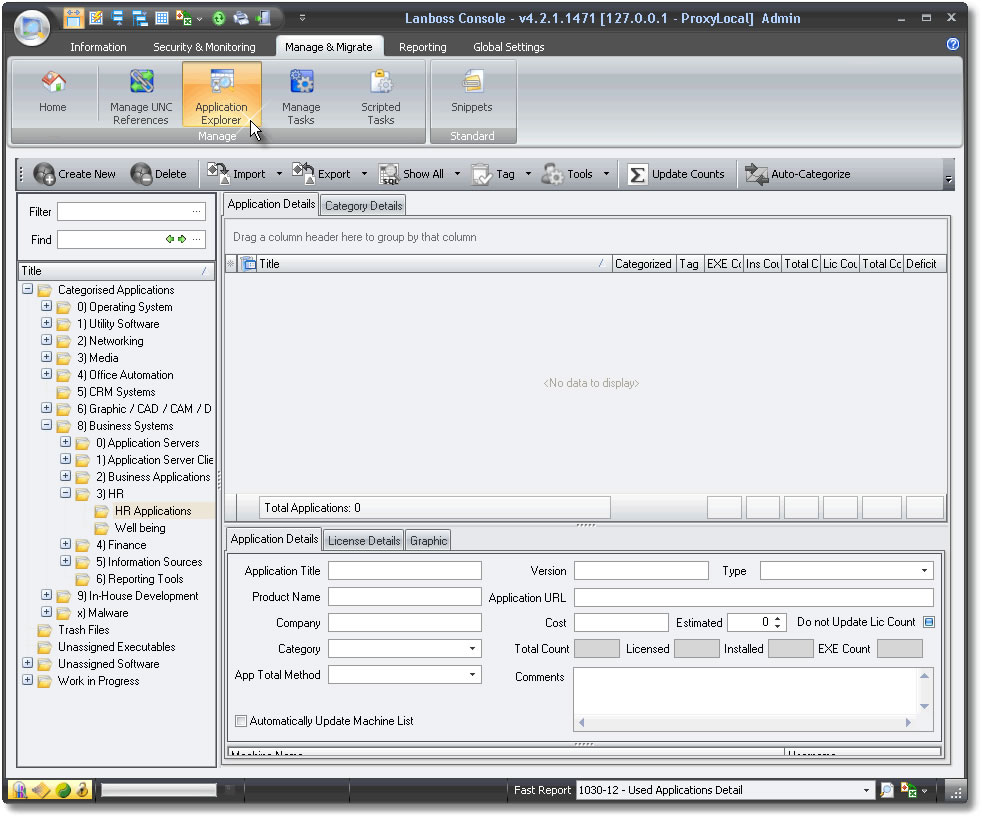Expand the 0) Operating System node
The width and height of the screenshot is (982, 818).
[47, 307]
